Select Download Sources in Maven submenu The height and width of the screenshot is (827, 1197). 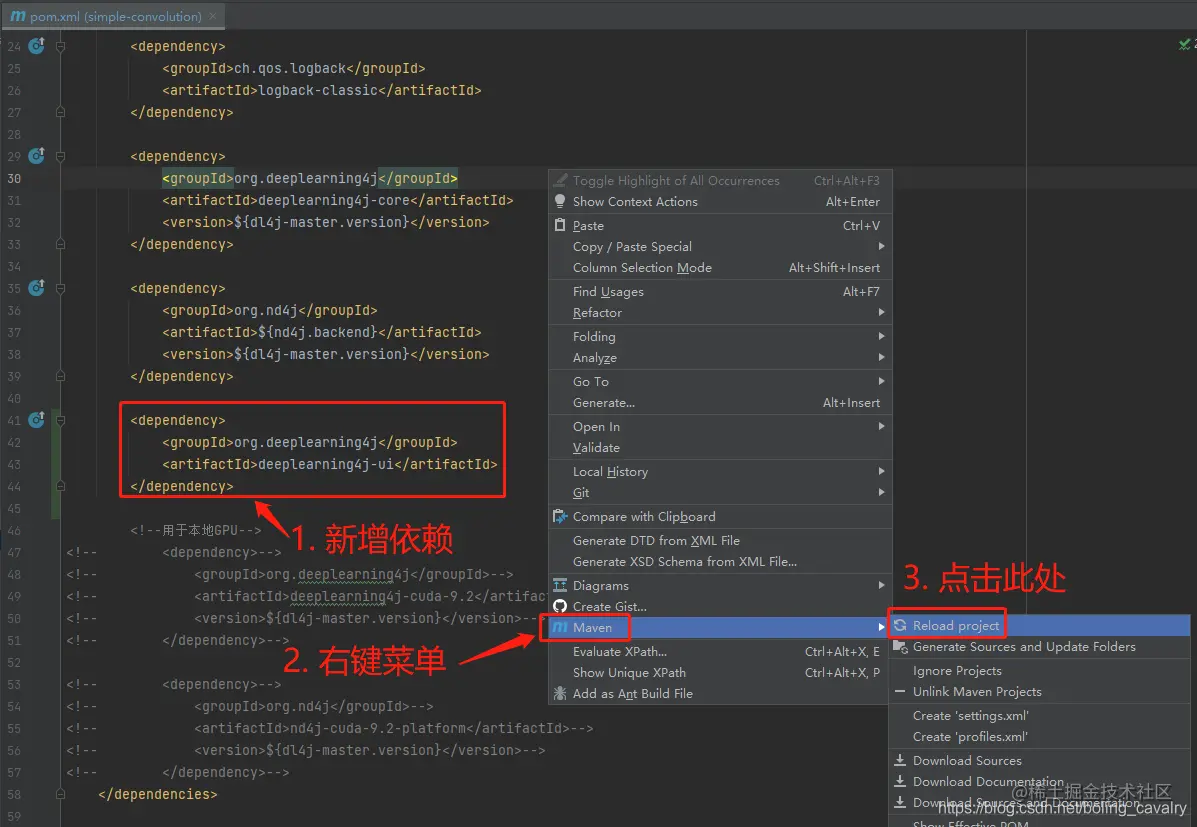pos(1040,761)
